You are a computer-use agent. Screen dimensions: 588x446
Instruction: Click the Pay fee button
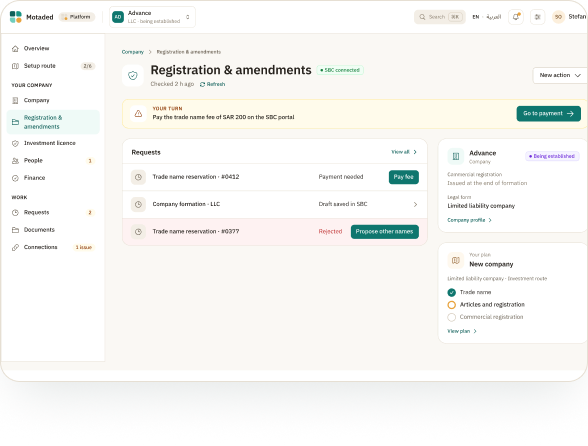[404, 177]
